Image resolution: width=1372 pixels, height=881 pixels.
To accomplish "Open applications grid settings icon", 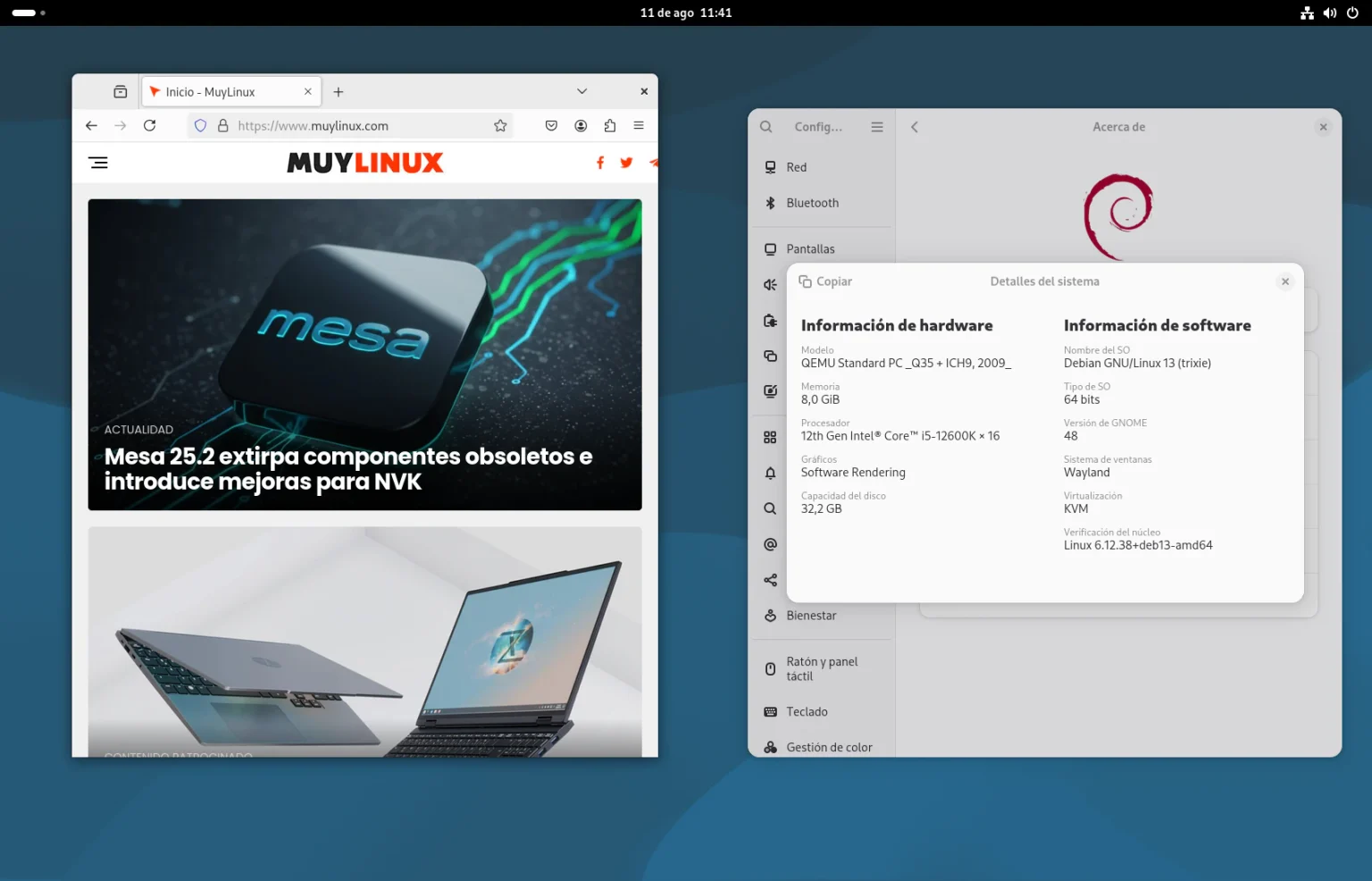I will (x=770, y=438).
